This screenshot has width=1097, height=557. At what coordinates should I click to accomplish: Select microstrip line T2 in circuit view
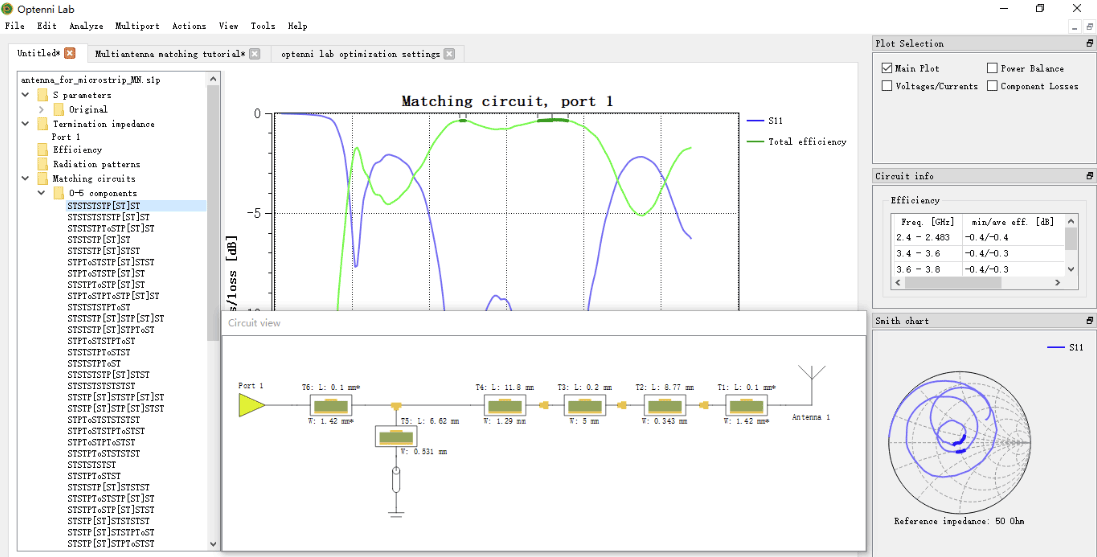tap(665, 405)
